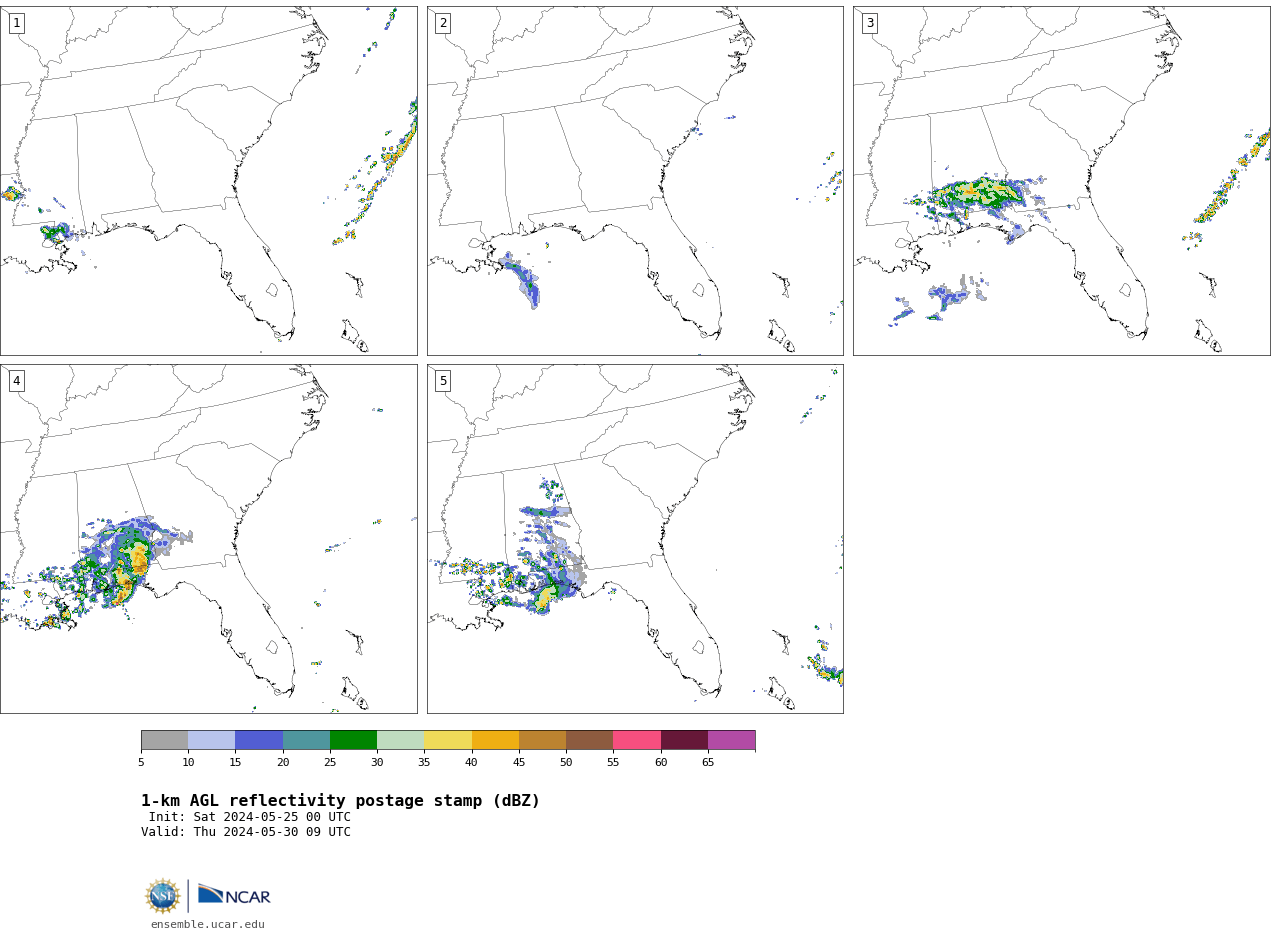Image resolution: width=1280 pixels, height=936 pixels.
Task: Click the panel number label 2
Action: tap(443, 23)
